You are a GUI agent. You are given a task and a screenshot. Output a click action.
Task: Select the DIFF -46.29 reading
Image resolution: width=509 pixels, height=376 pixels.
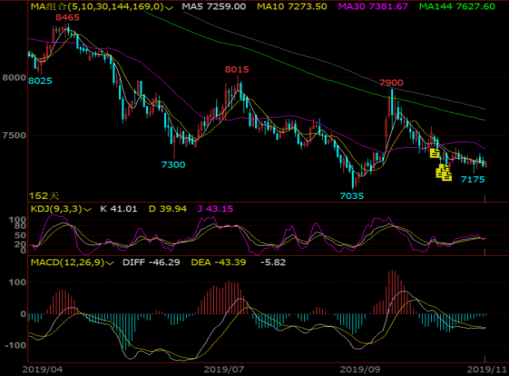tap(151, 262)
